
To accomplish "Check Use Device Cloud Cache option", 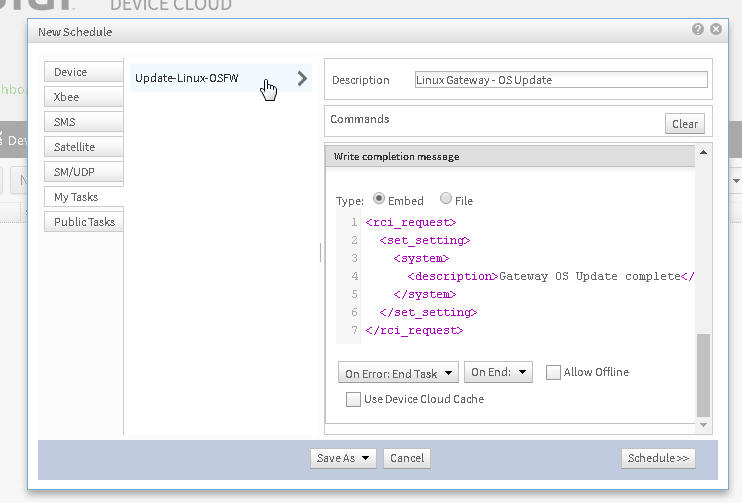I will (353, 399).
